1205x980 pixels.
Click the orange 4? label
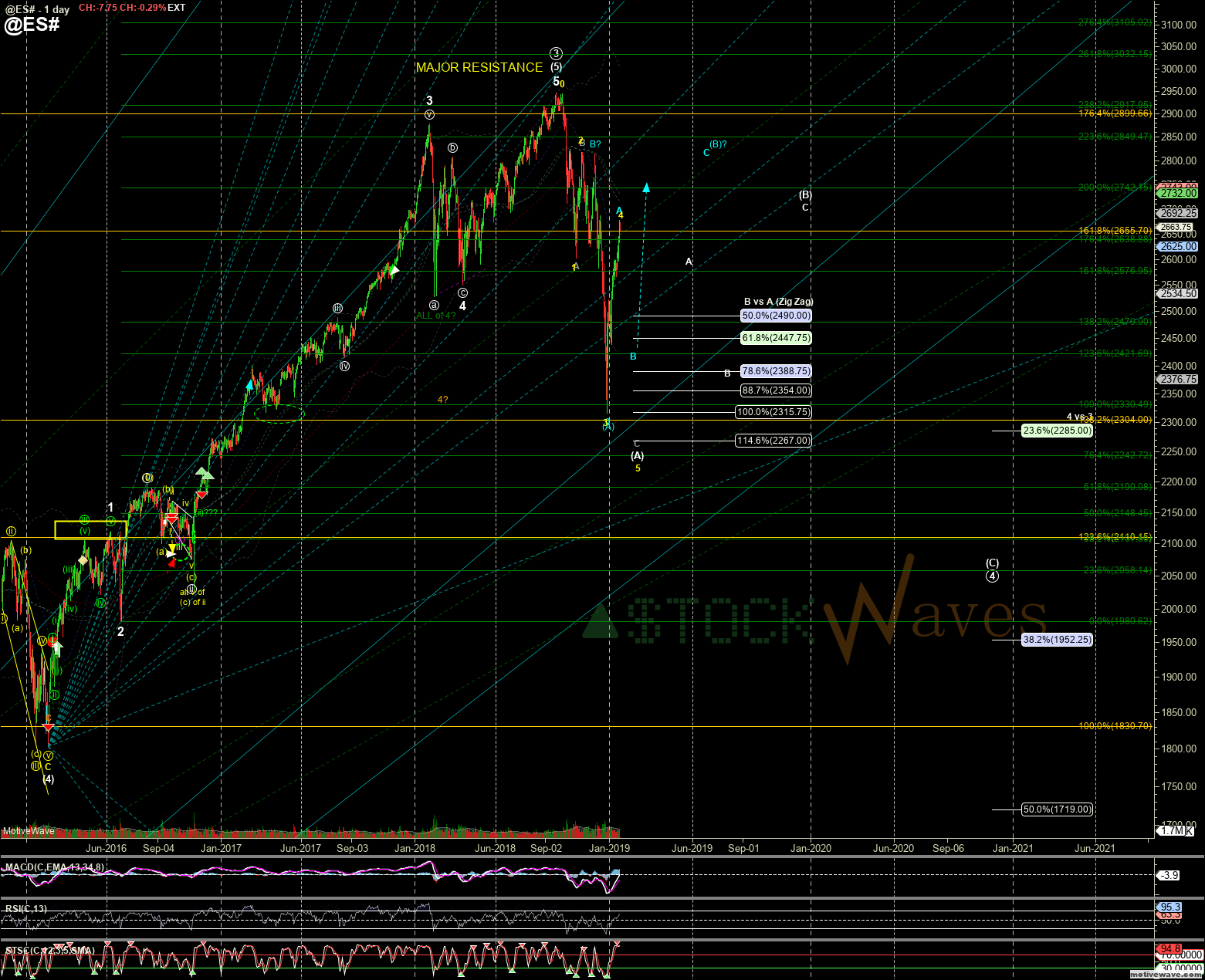click(443, 400)
